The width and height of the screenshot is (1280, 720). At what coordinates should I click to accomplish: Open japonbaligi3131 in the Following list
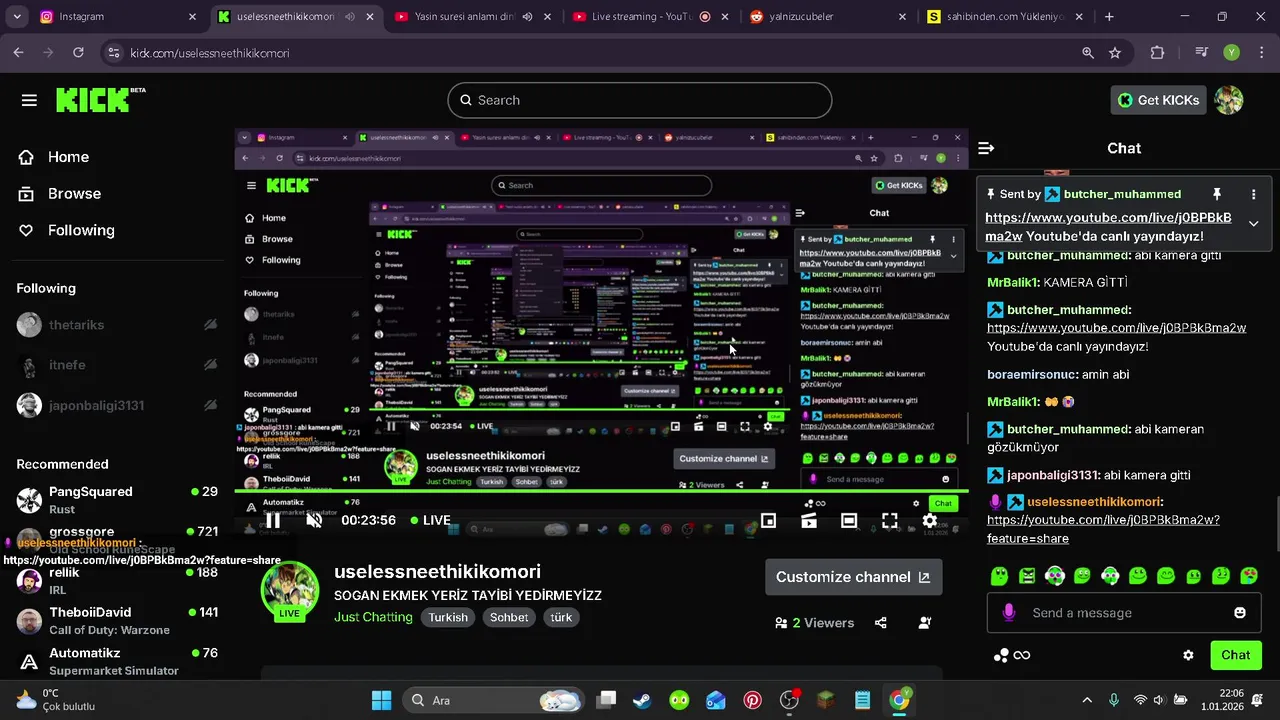pos(117,405)
